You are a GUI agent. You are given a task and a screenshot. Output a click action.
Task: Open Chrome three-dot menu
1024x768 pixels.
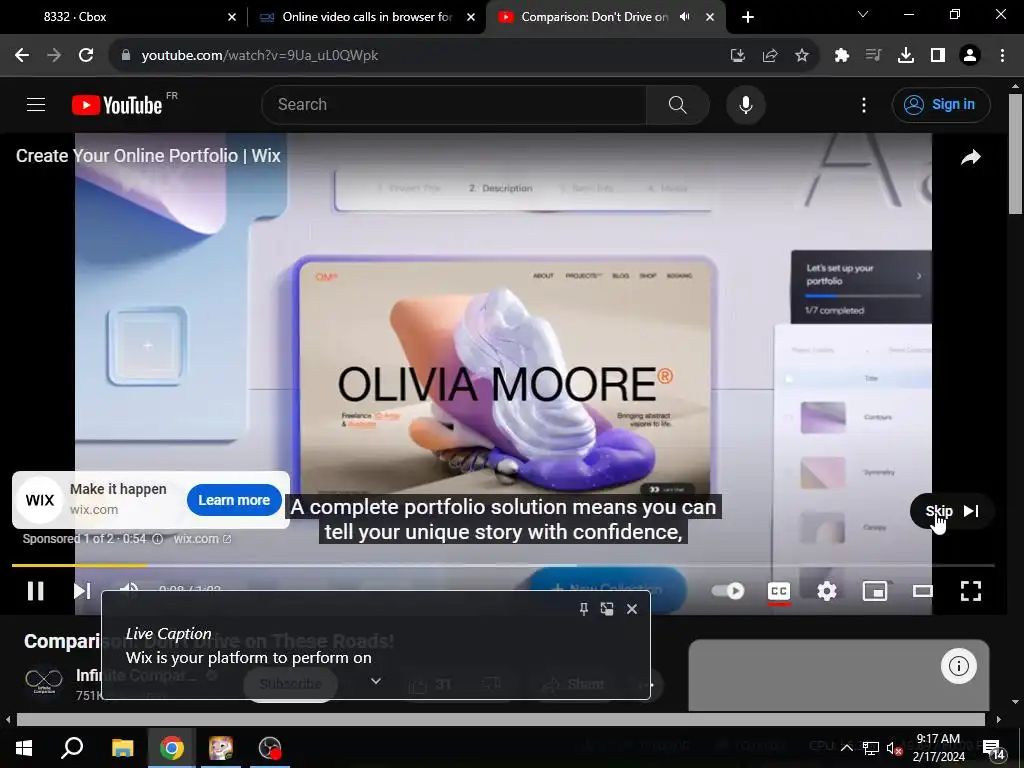tap(1002, 56)
